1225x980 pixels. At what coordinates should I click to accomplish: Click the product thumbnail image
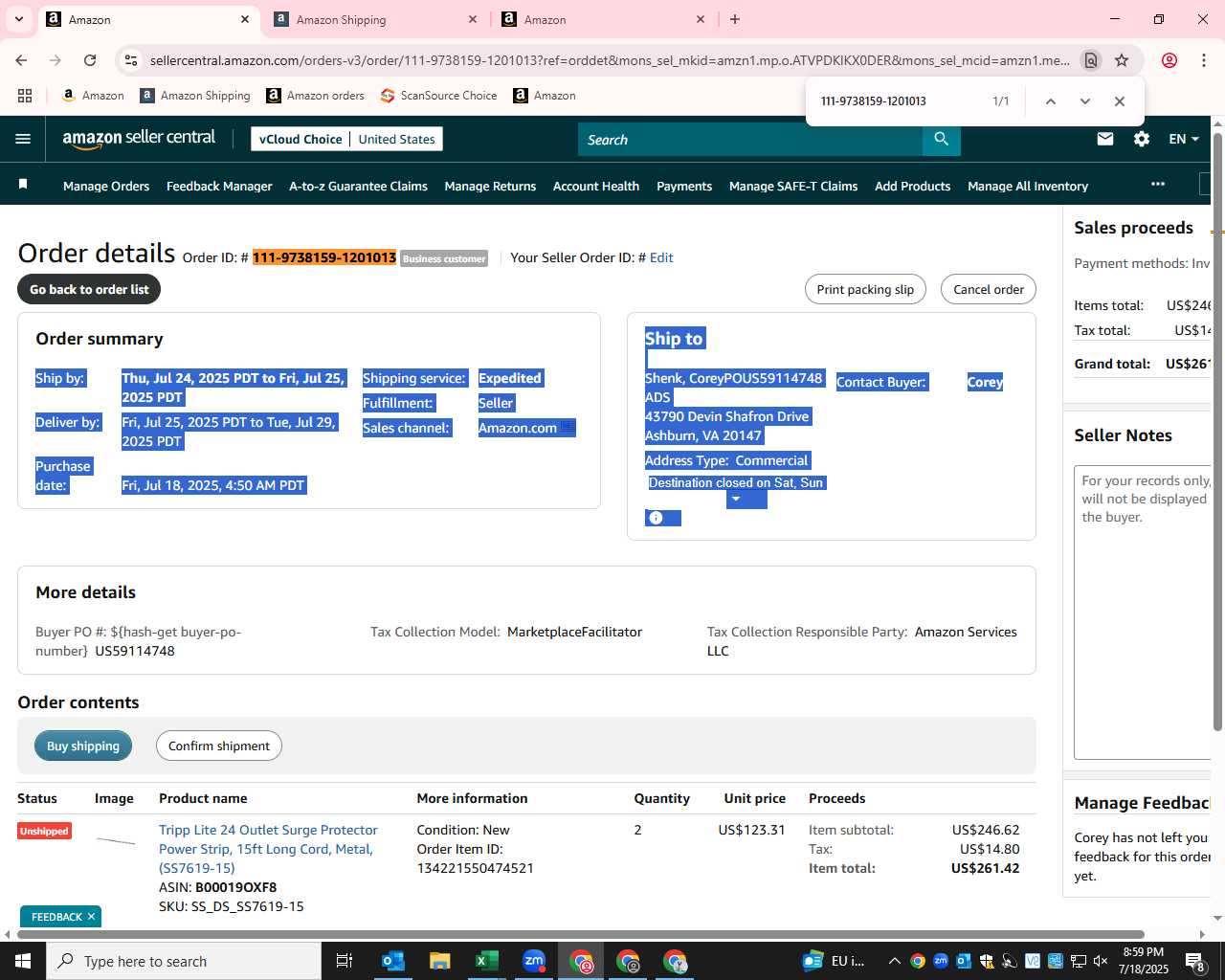pyautogui.click(x=116, y=841)
